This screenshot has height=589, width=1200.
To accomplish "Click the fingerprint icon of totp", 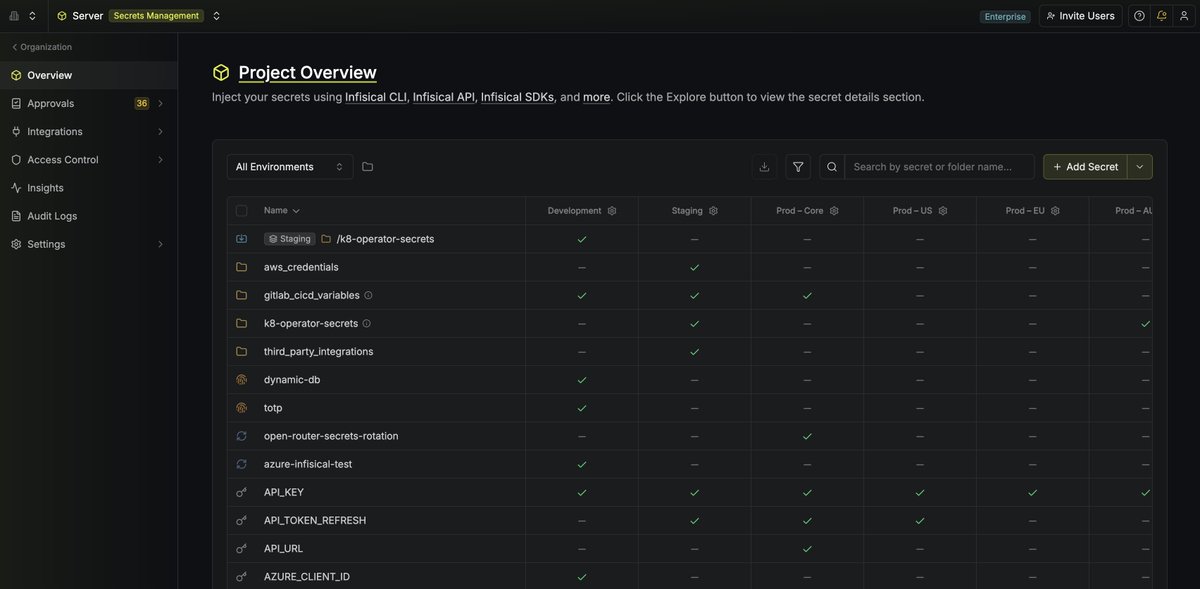I will tap(241, 408).
